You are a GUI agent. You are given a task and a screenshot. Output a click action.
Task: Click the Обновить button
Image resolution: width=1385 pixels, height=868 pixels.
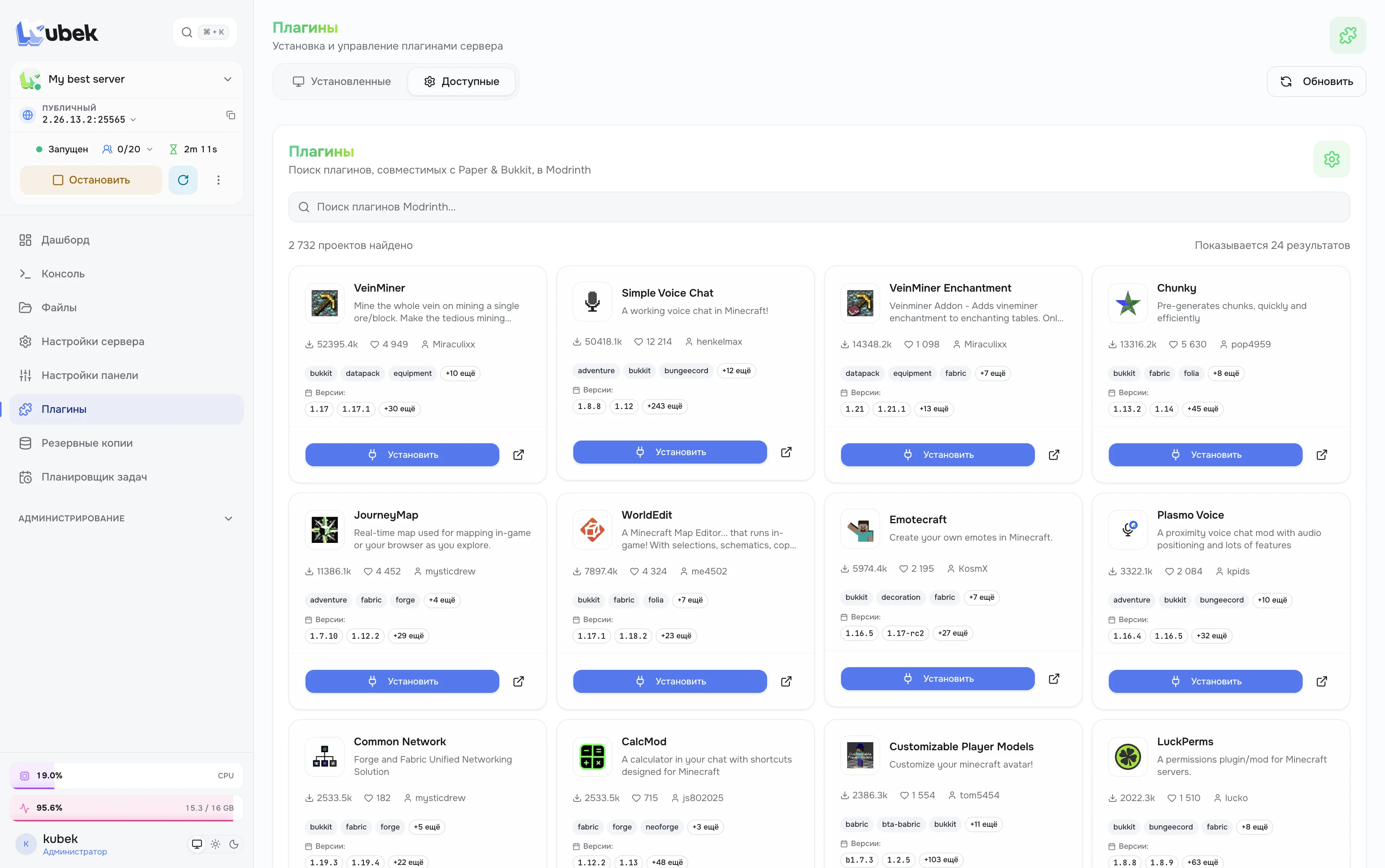tap(1316, 82)
